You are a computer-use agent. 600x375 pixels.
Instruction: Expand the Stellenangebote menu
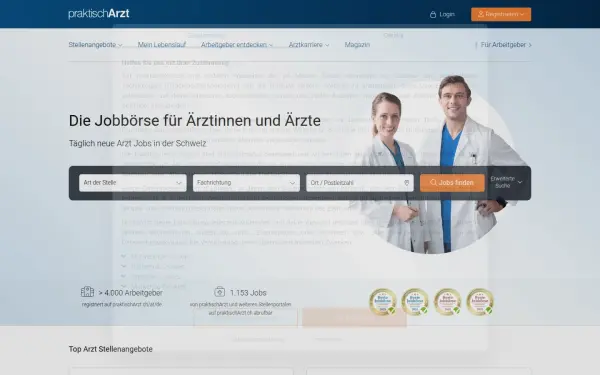tap(95, 45)
